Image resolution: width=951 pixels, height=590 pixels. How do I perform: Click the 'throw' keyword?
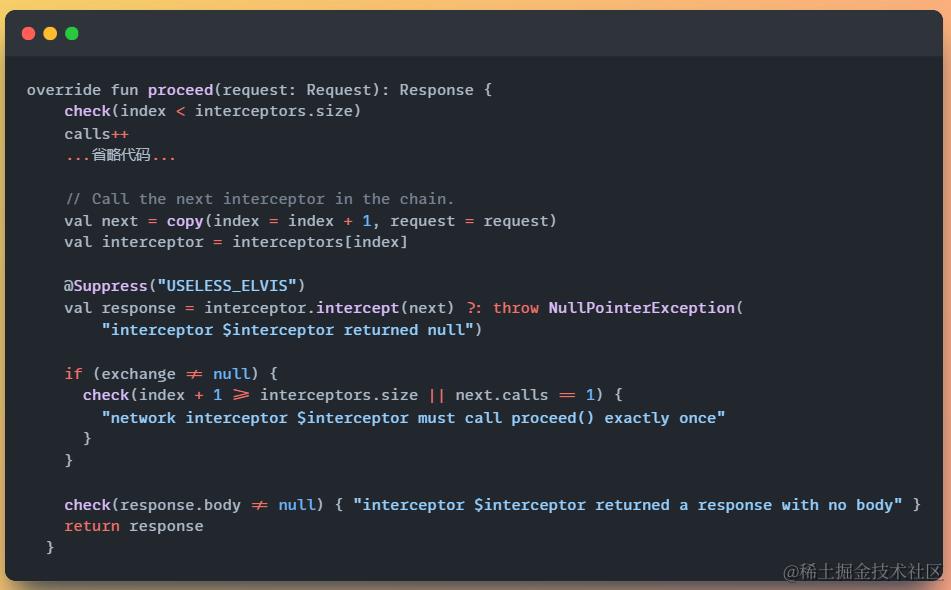516,308
